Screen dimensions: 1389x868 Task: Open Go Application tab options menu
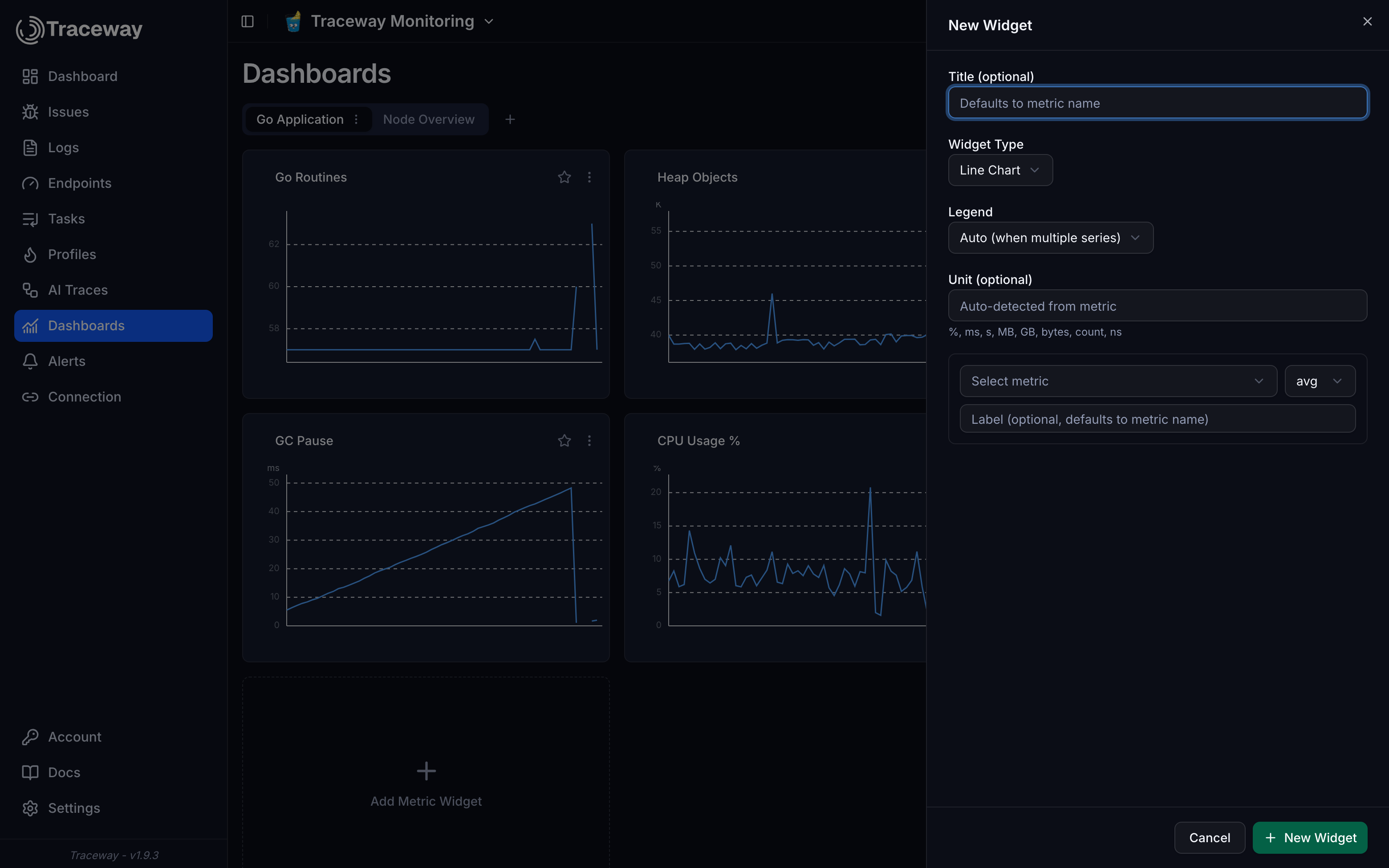click(x=357, y=119)
